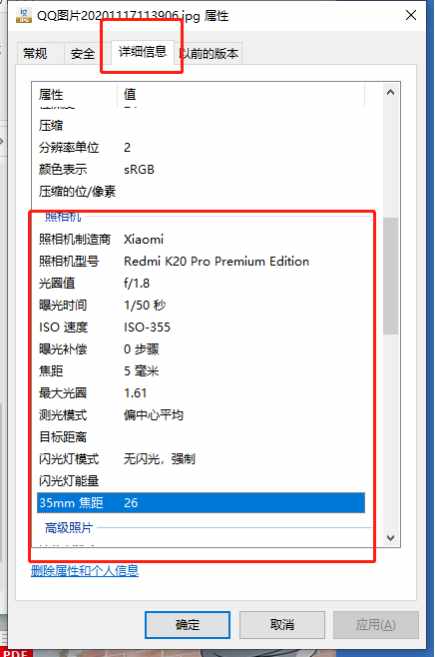Viewport: 435px width, 657px height.
Task: Select the ISO 速度 ISO-355 row
Action: tap(201, 327)
